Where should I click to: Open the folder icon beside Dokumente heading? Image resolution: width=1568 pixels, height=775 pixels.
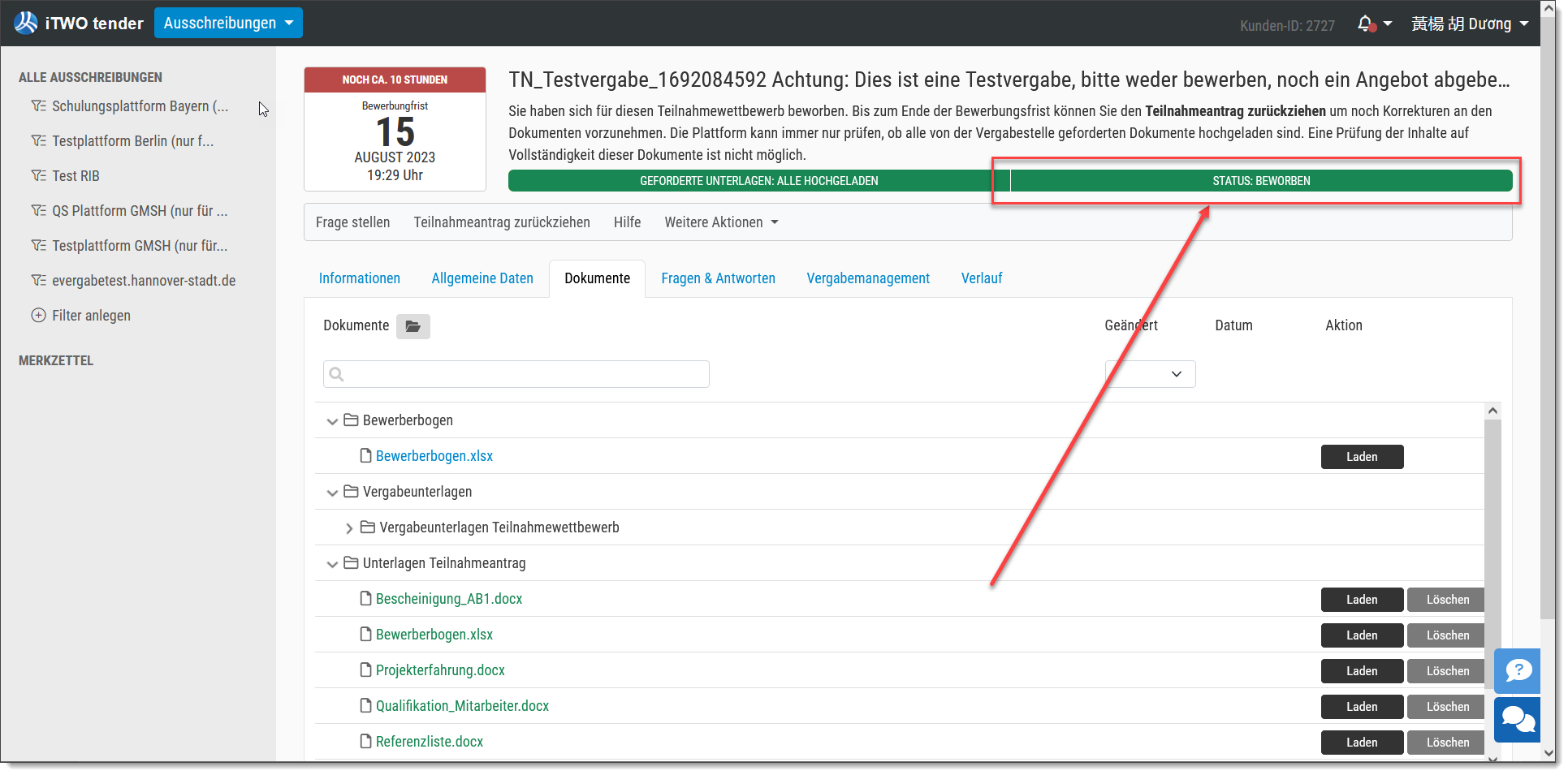point(413,326)
